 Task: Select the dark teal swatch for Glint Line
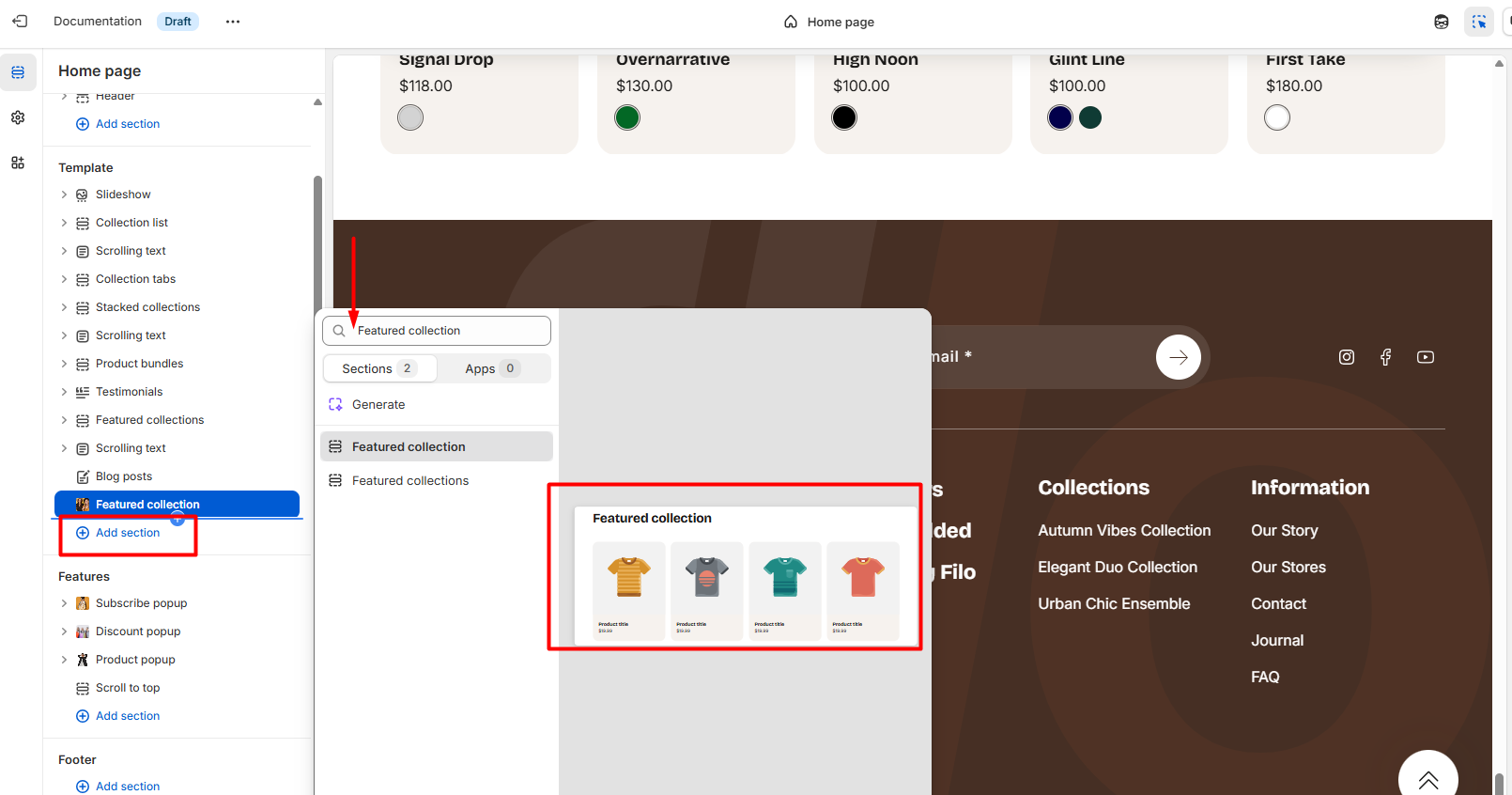pyautogui.click(x=1090, y=117)
